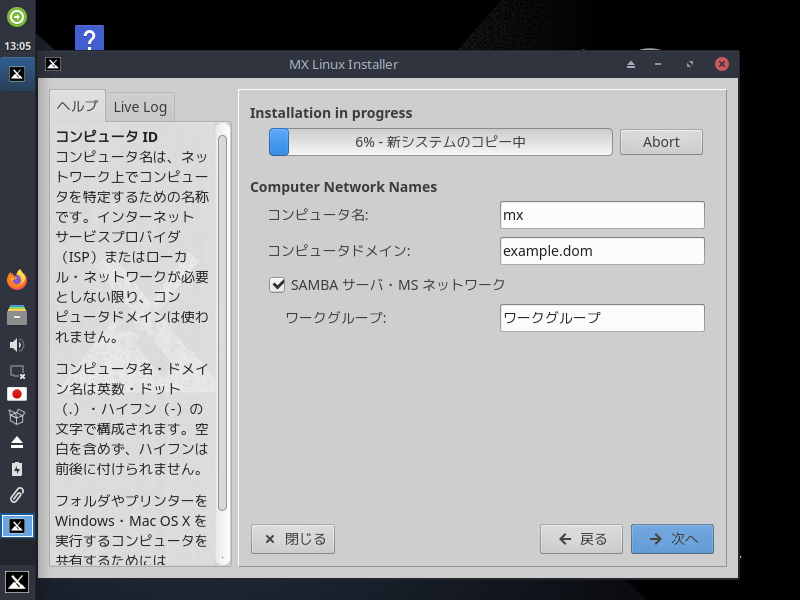800x600 pixels.
Task: Select the ヘルプ tab
Action: tap(78, 106)
